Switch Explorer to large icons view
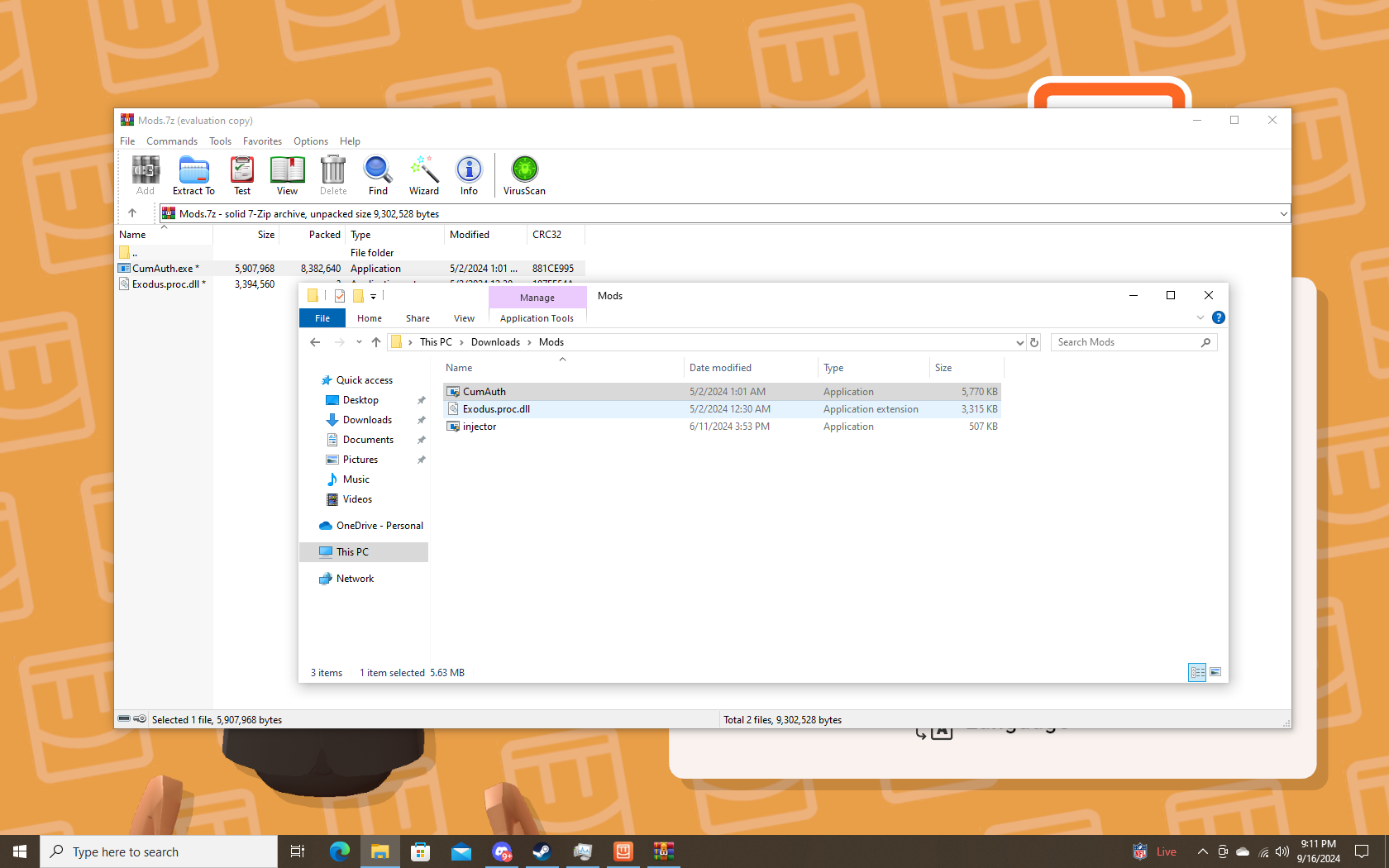Viewport: 1389px width, 868px height. coord(1215,672)
